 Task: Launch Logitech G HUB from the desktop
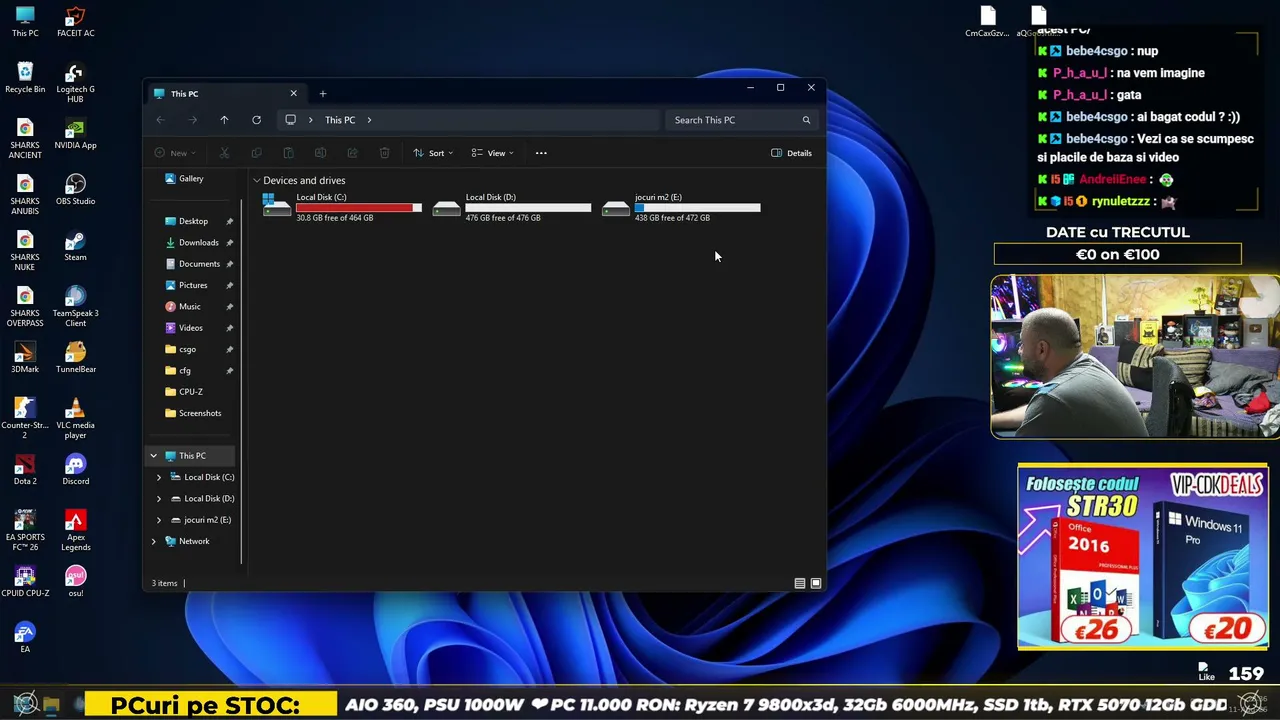75,83
